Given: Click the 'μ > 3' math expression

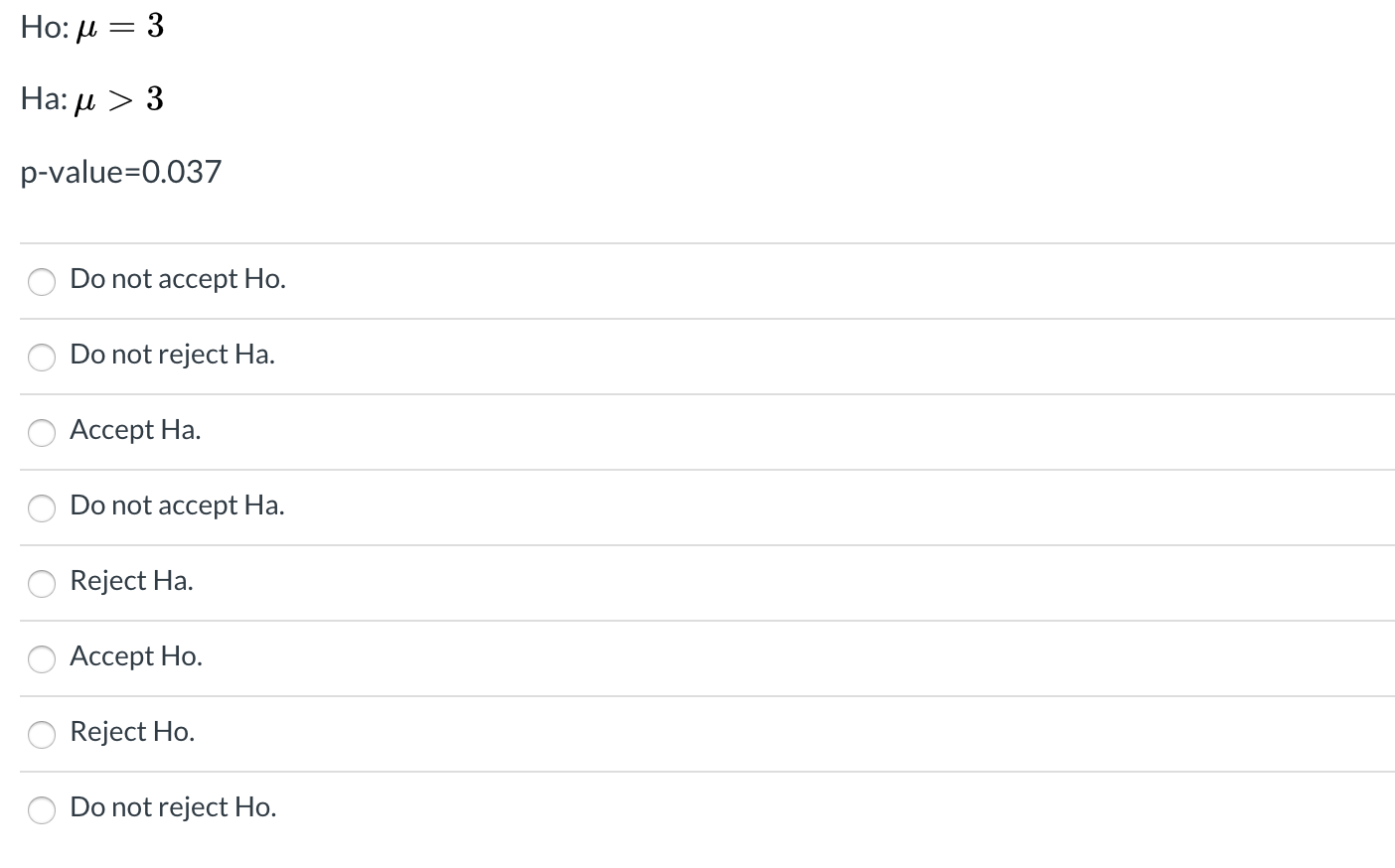Looking at the screenshot, I should point(119,99).
